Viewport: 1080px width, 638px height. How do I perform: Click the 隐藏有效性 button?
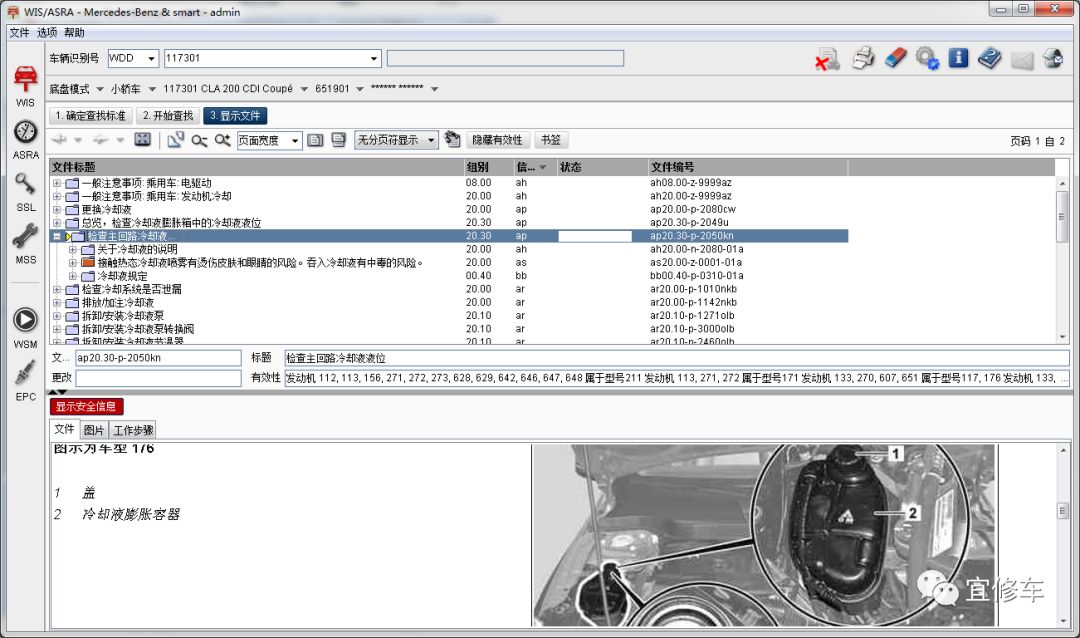point(497,140)
